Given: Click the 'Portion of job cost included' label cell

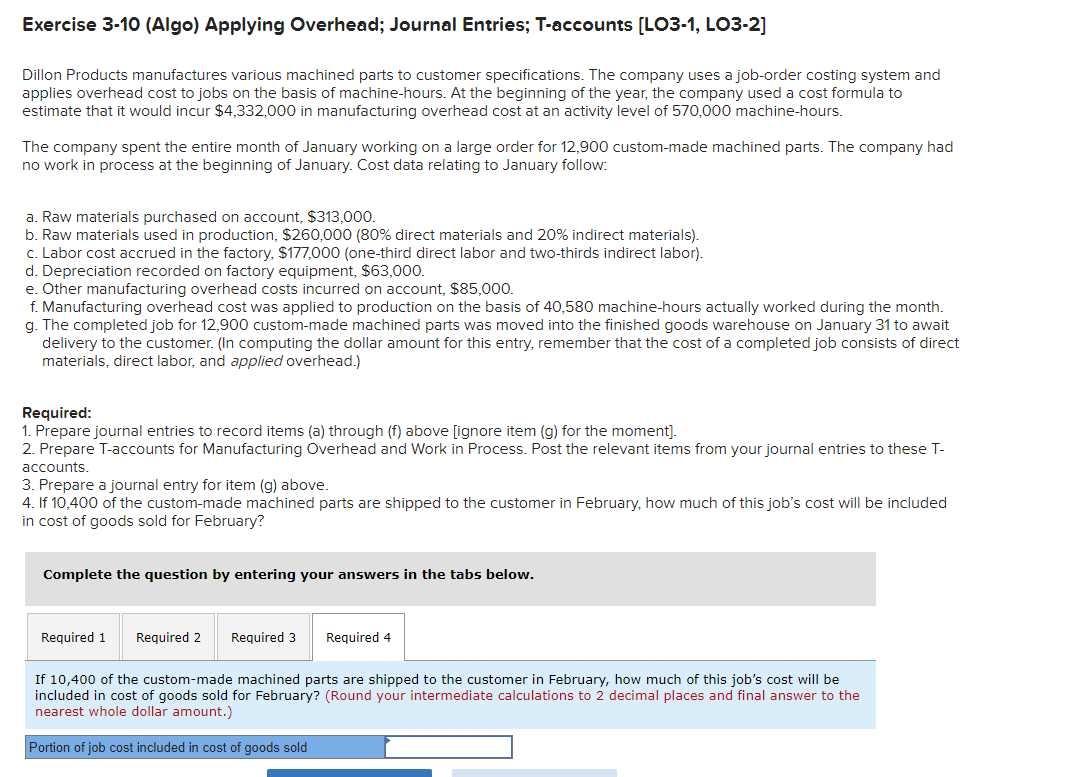Looking at the screenshot, I should click(205, 747).
